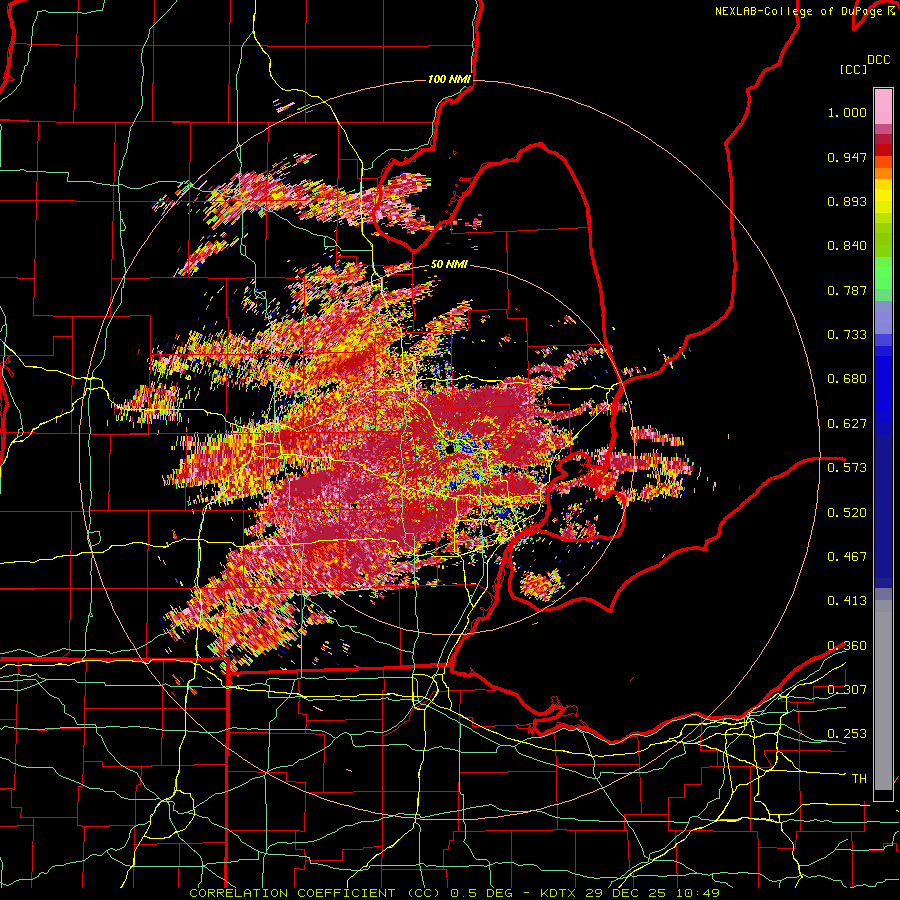Pick the yellow swatch on the color bar

pos(883,197)
